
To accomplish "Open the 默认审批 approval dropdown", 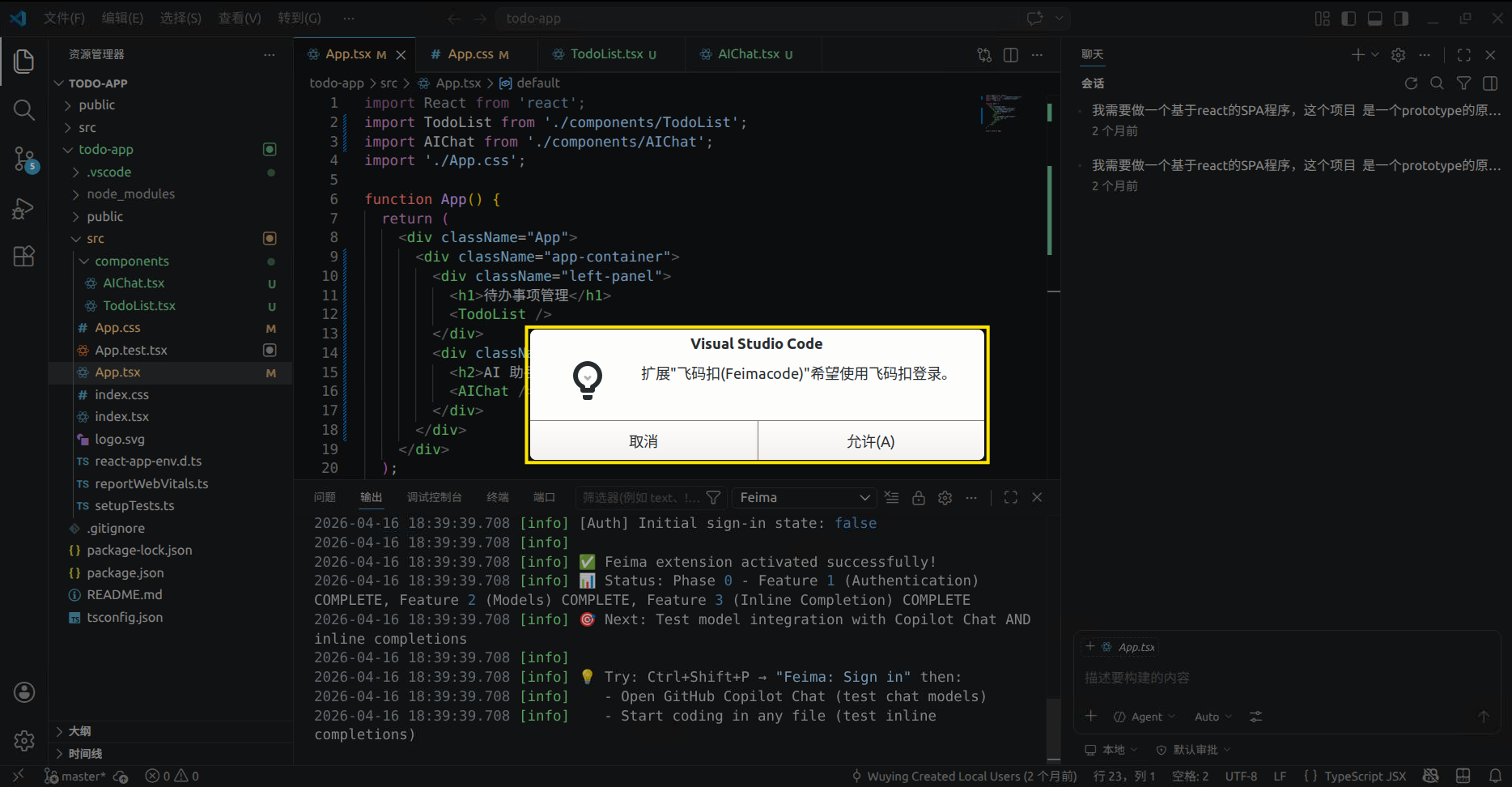I will [1193, 750].
